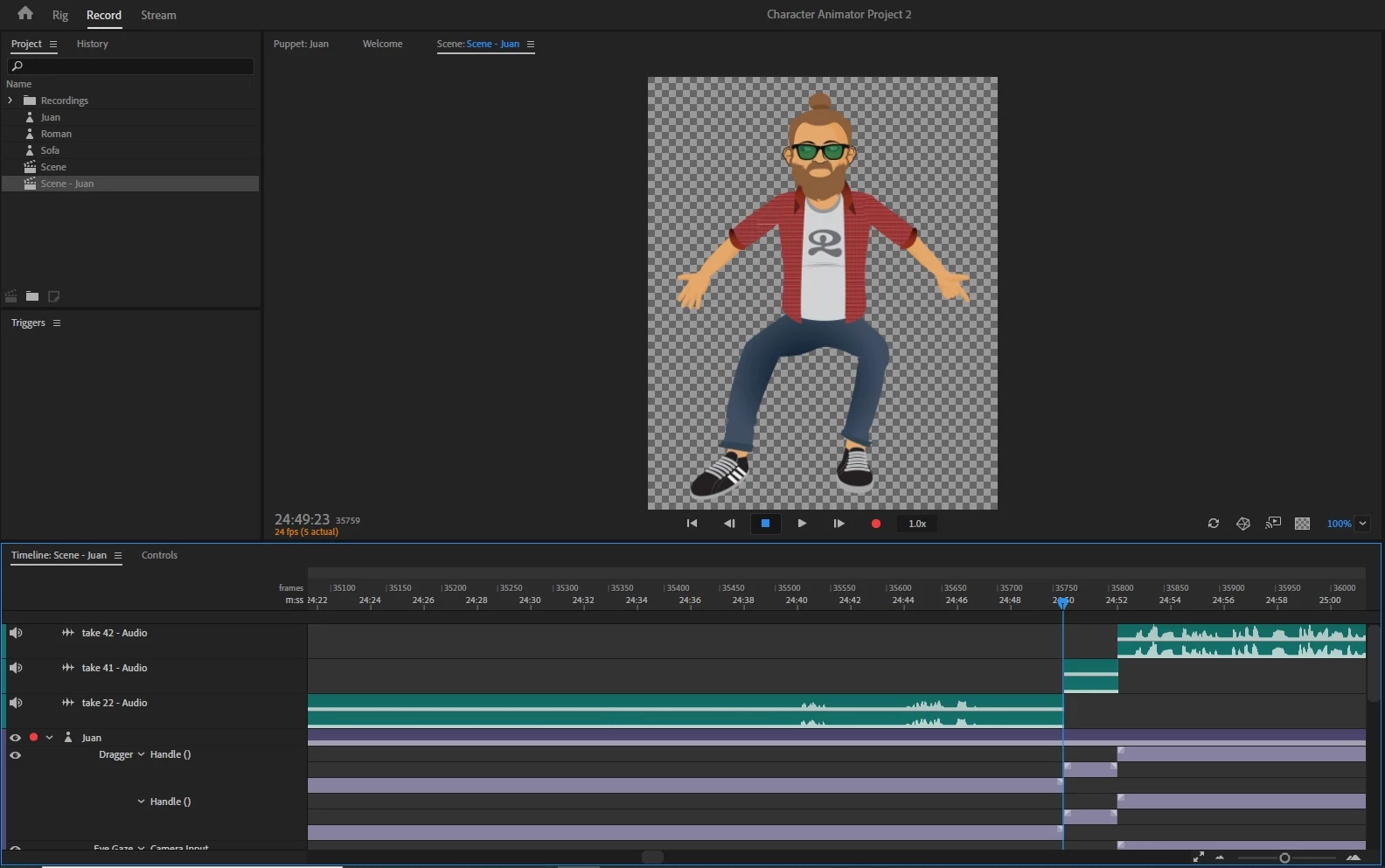Open the zoom percentage dropdown
Viewport: 1385px width, 868px height.
click(x=1362, y=524)
